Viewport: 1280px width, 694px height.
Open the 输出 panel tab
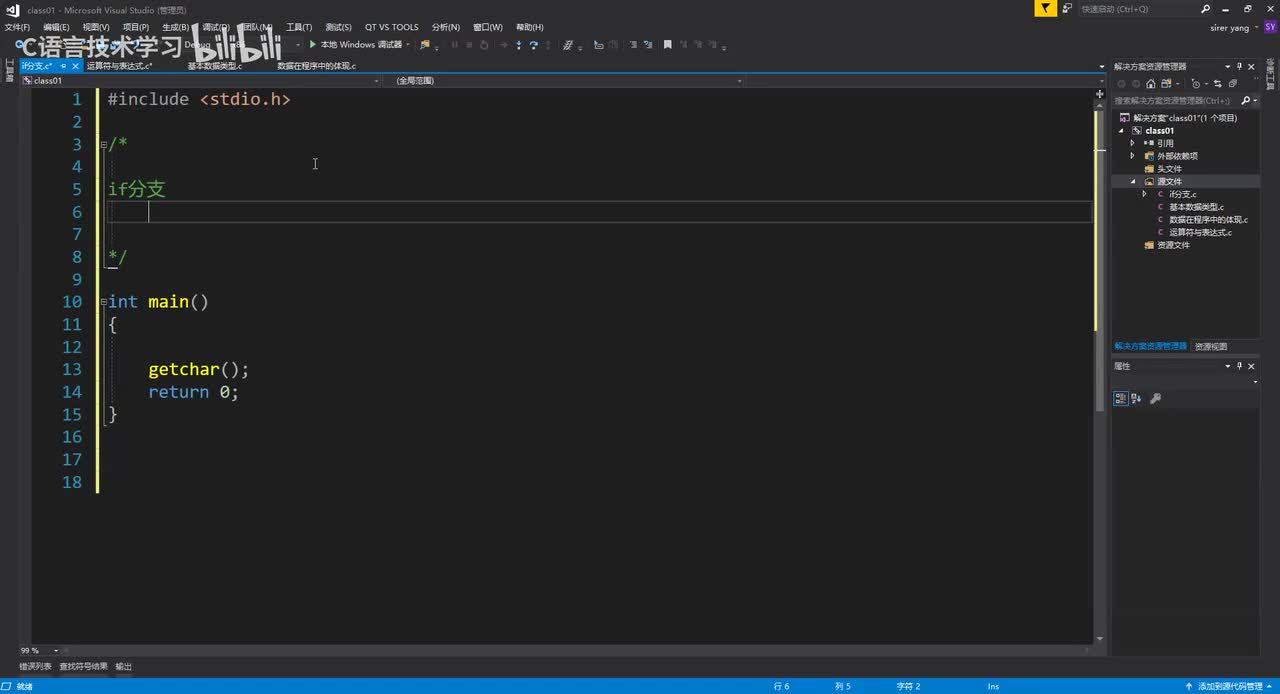[123, 666]
